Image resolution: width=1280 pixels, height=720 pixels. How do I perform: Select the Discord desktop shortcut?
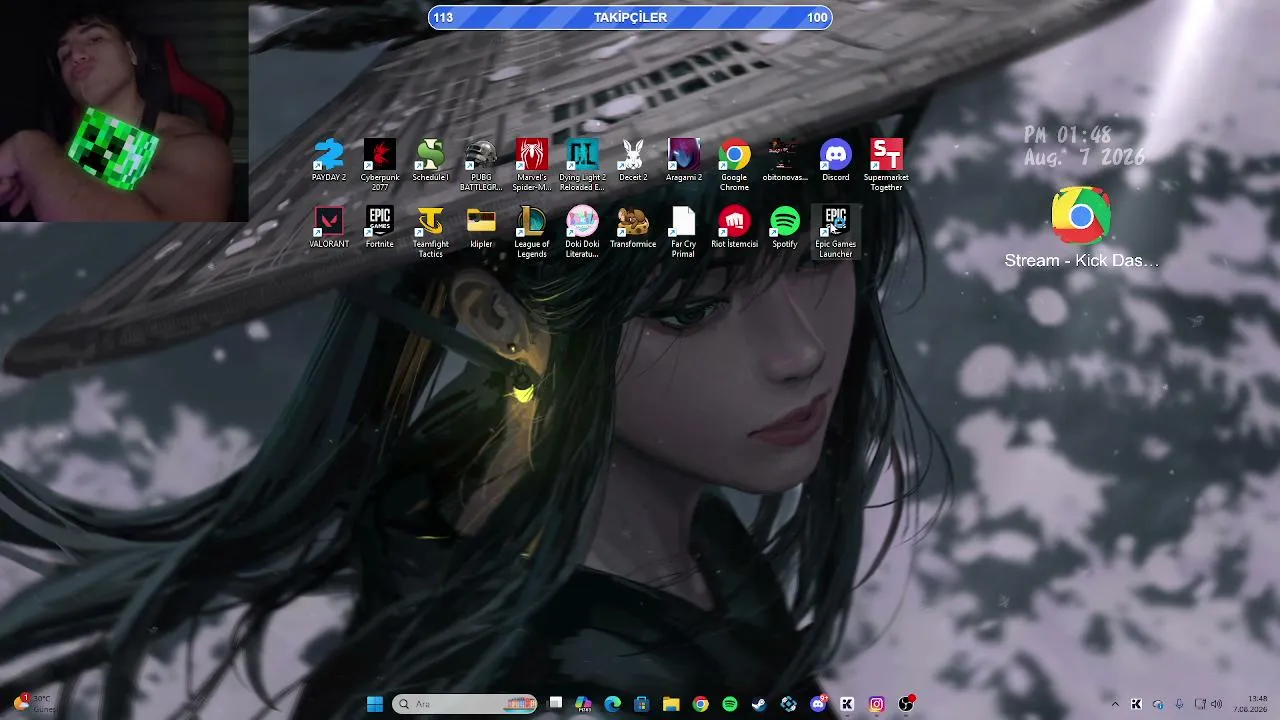(x=836, y=161)
